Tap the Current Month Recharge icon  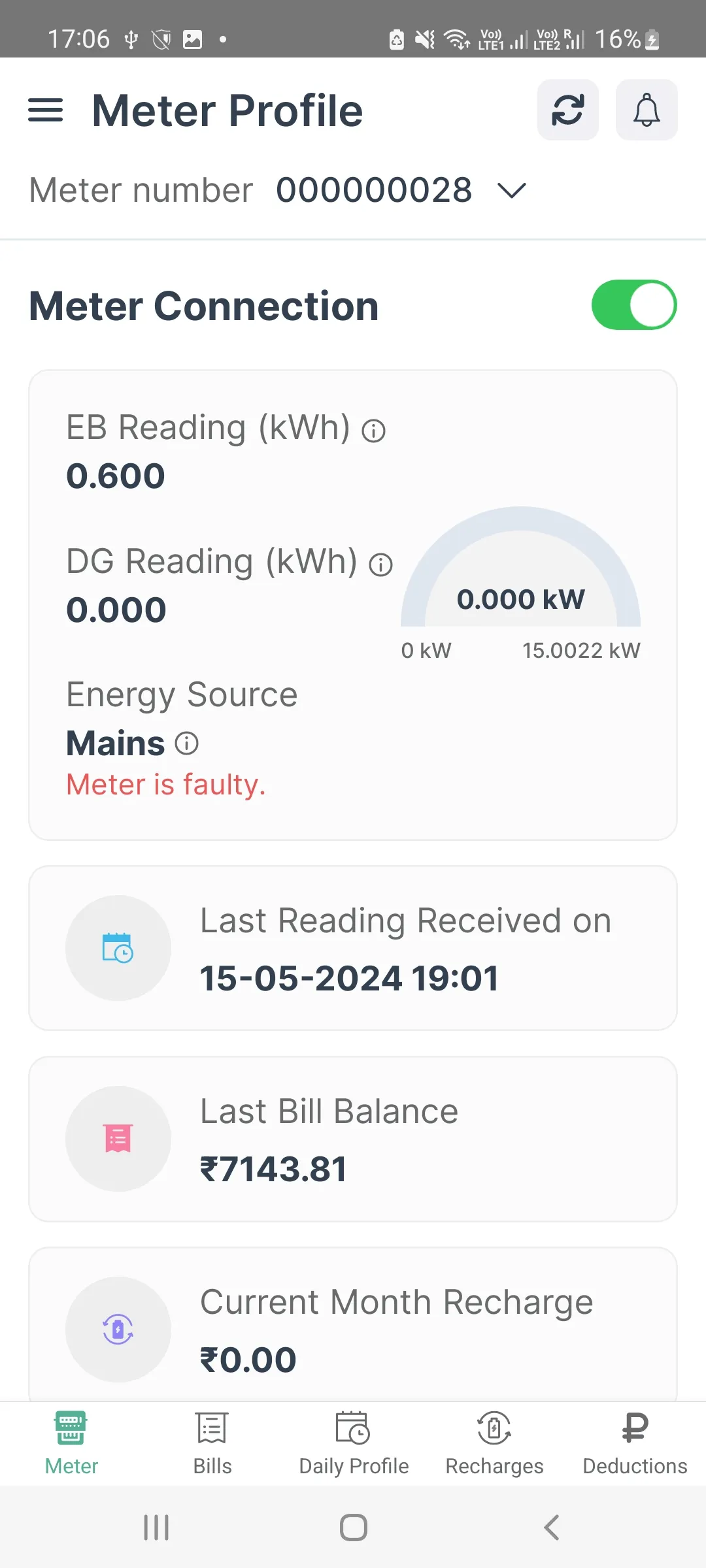[x=118, y=1329]
